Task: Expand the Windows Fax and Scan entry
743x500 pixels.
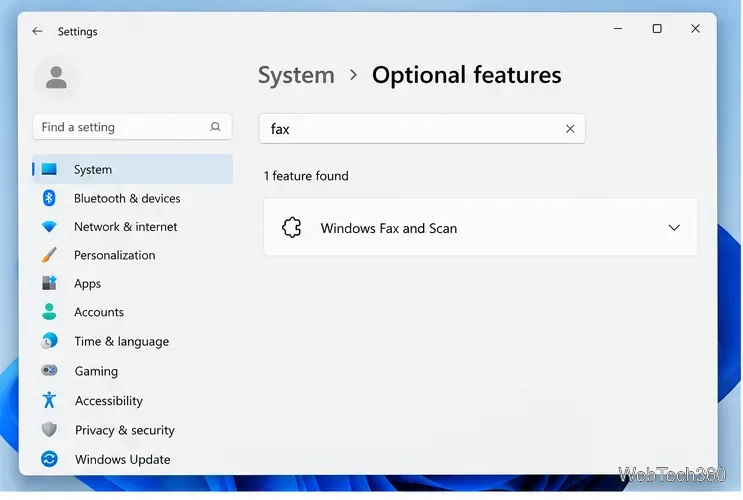Action: point(674,228)
